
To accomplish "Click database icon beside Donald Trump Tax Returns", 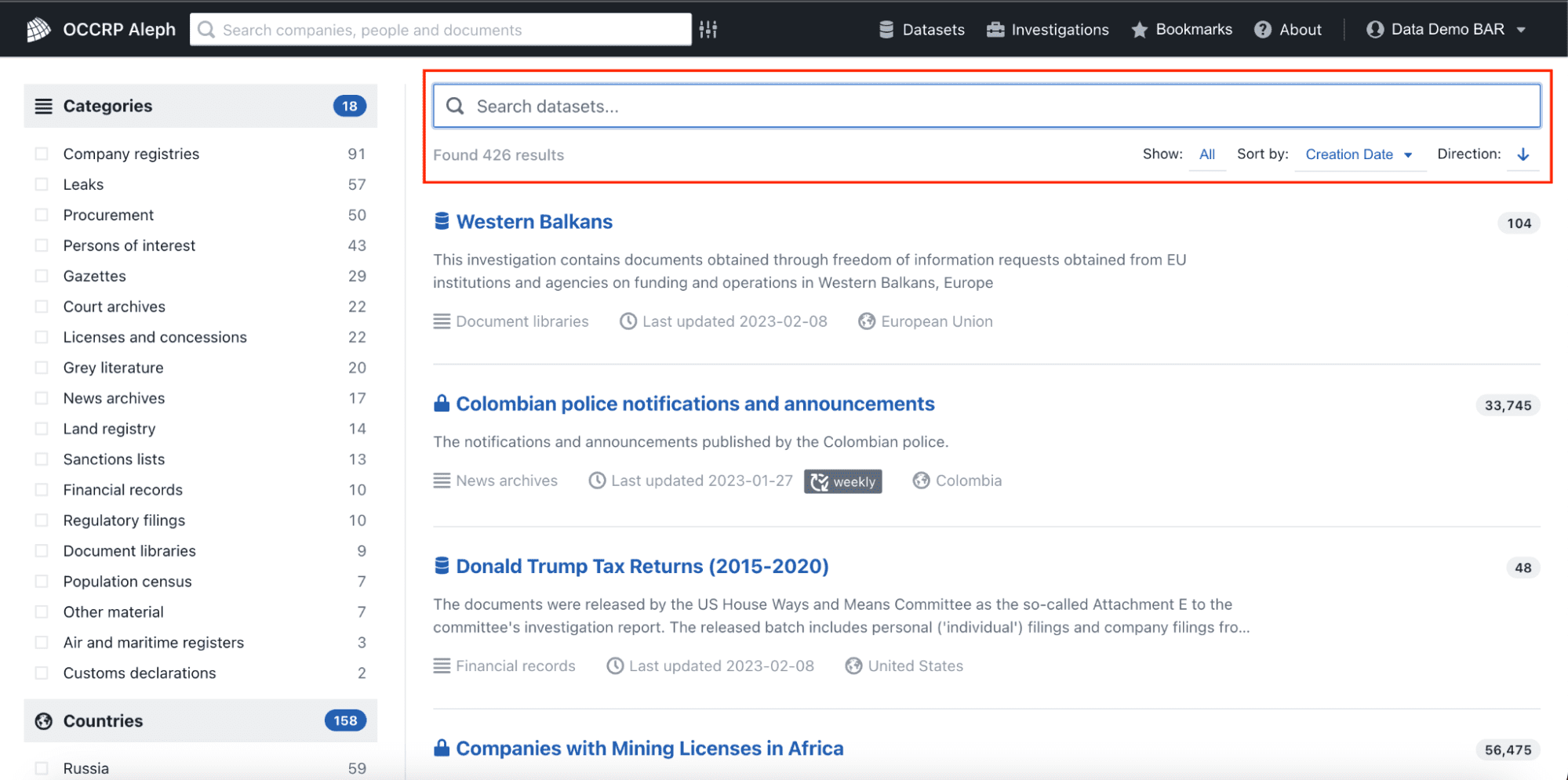I will pyautogui.click(x=442, y=566).
